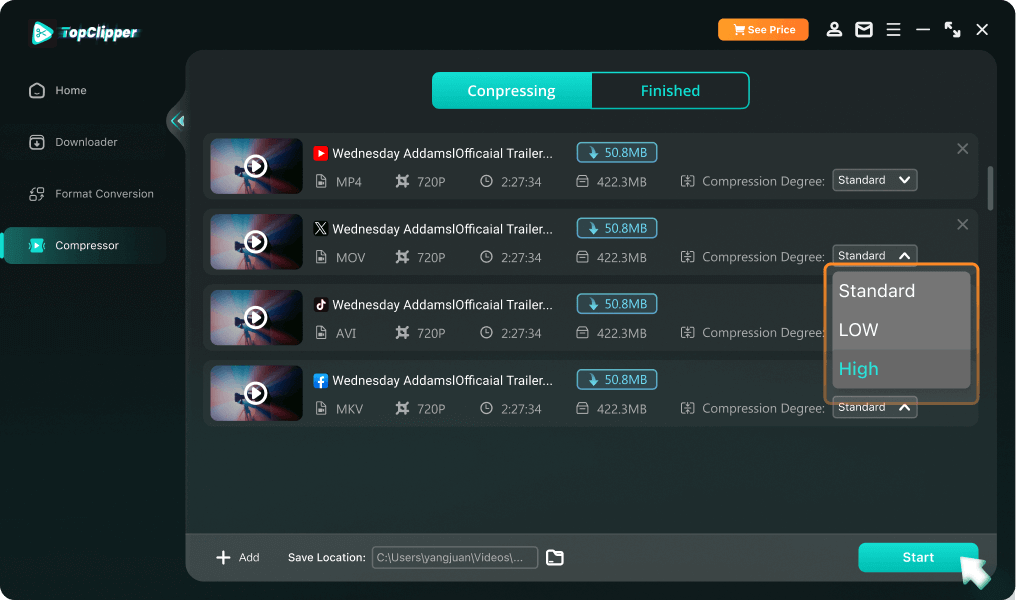Click the Start button
The height and width of the screenshot is (600, 1016).
click(918, 557)
